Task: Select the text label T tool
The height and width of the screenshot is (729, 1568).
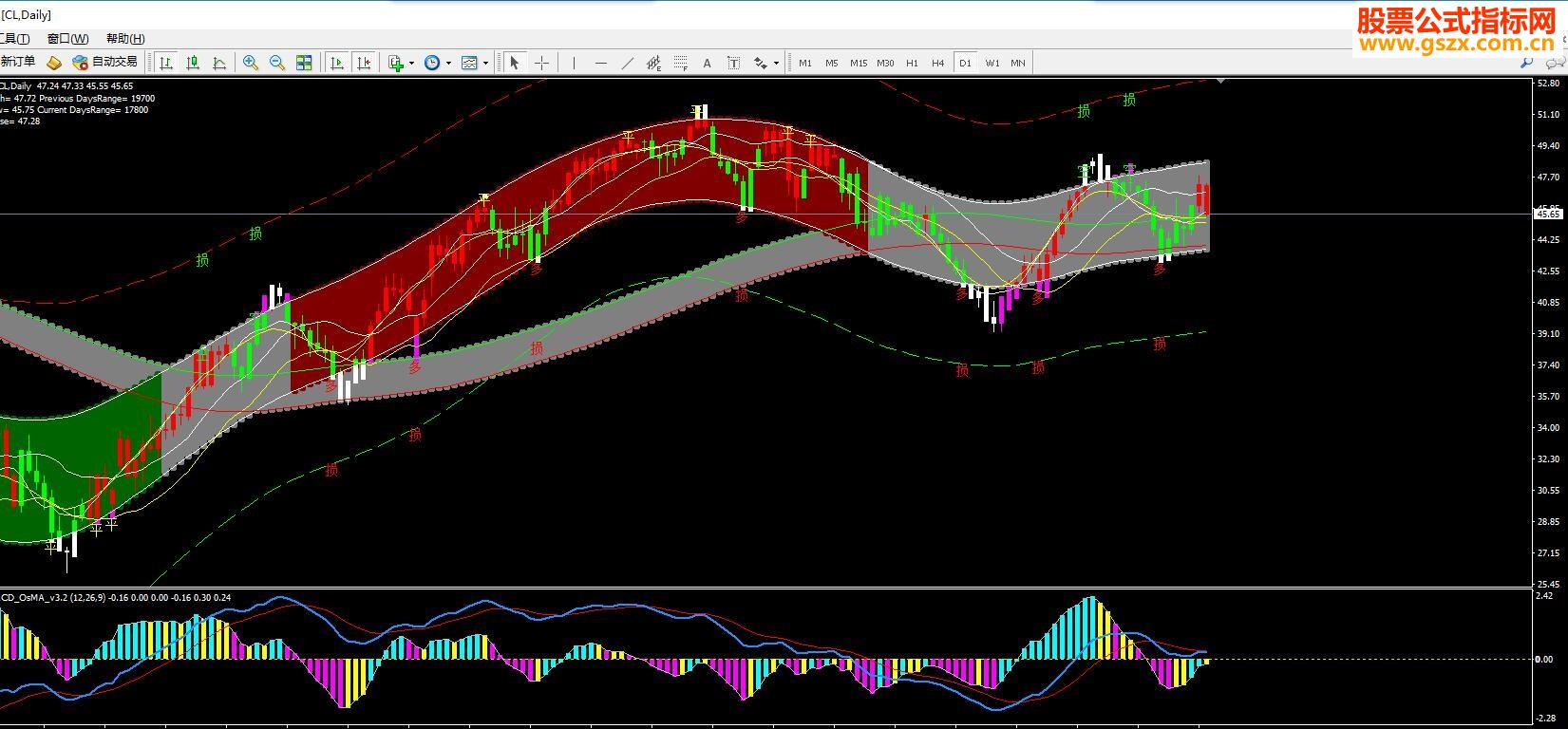Action: (x=733, y=63)
